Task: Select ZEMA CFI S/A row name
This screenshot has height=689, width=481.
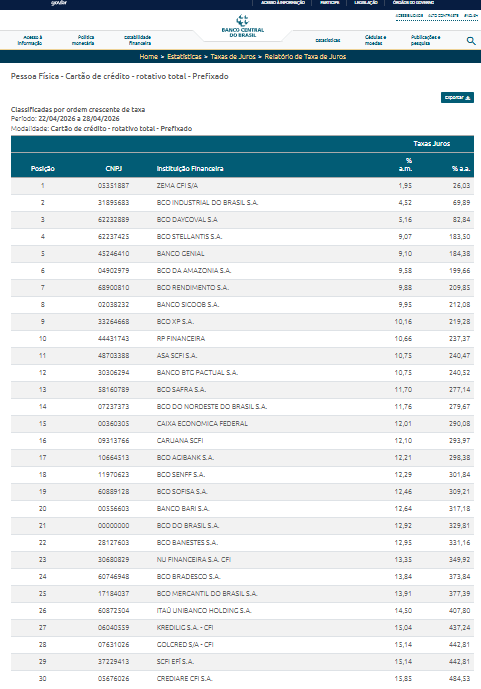Action: tap(177, 185)
